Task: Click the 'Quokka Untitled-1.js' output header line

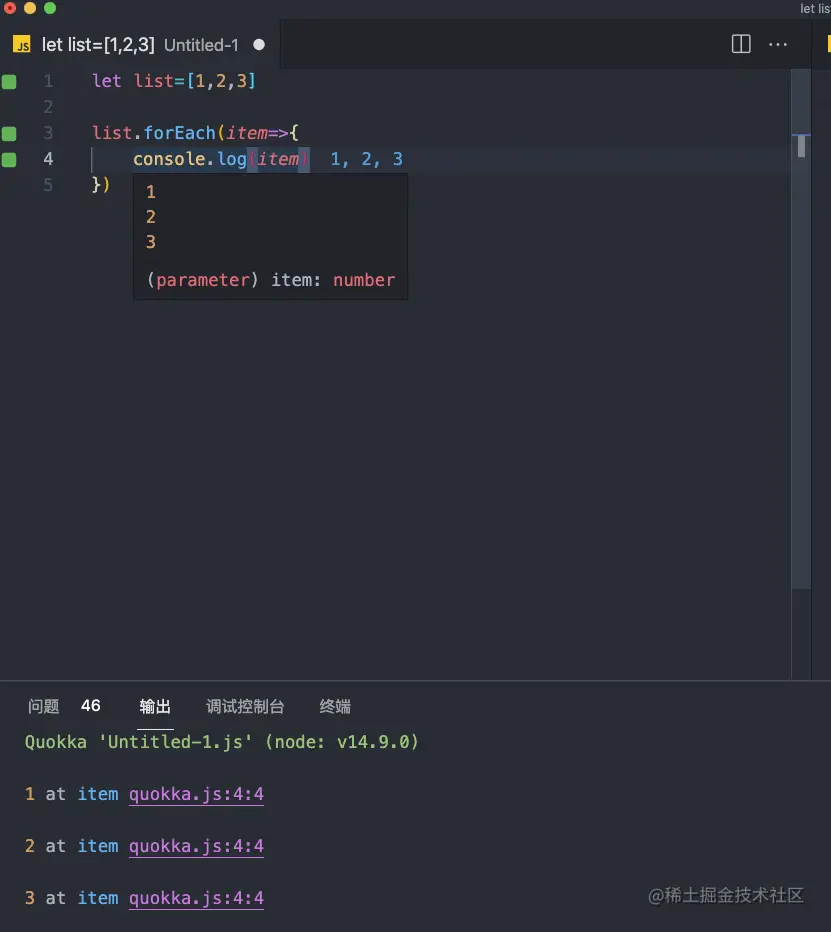Action: pyautogui.click(x=222, y=742)
